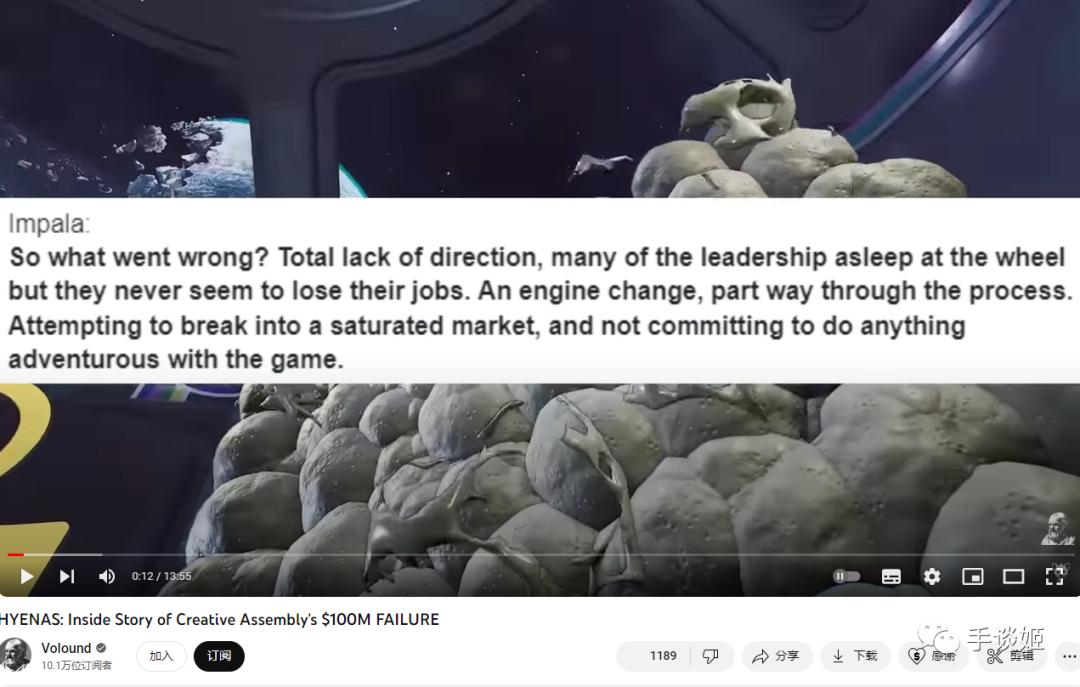Toggle subtitles on the video
Screen dimensions: 1080x687
click(891, 576)
